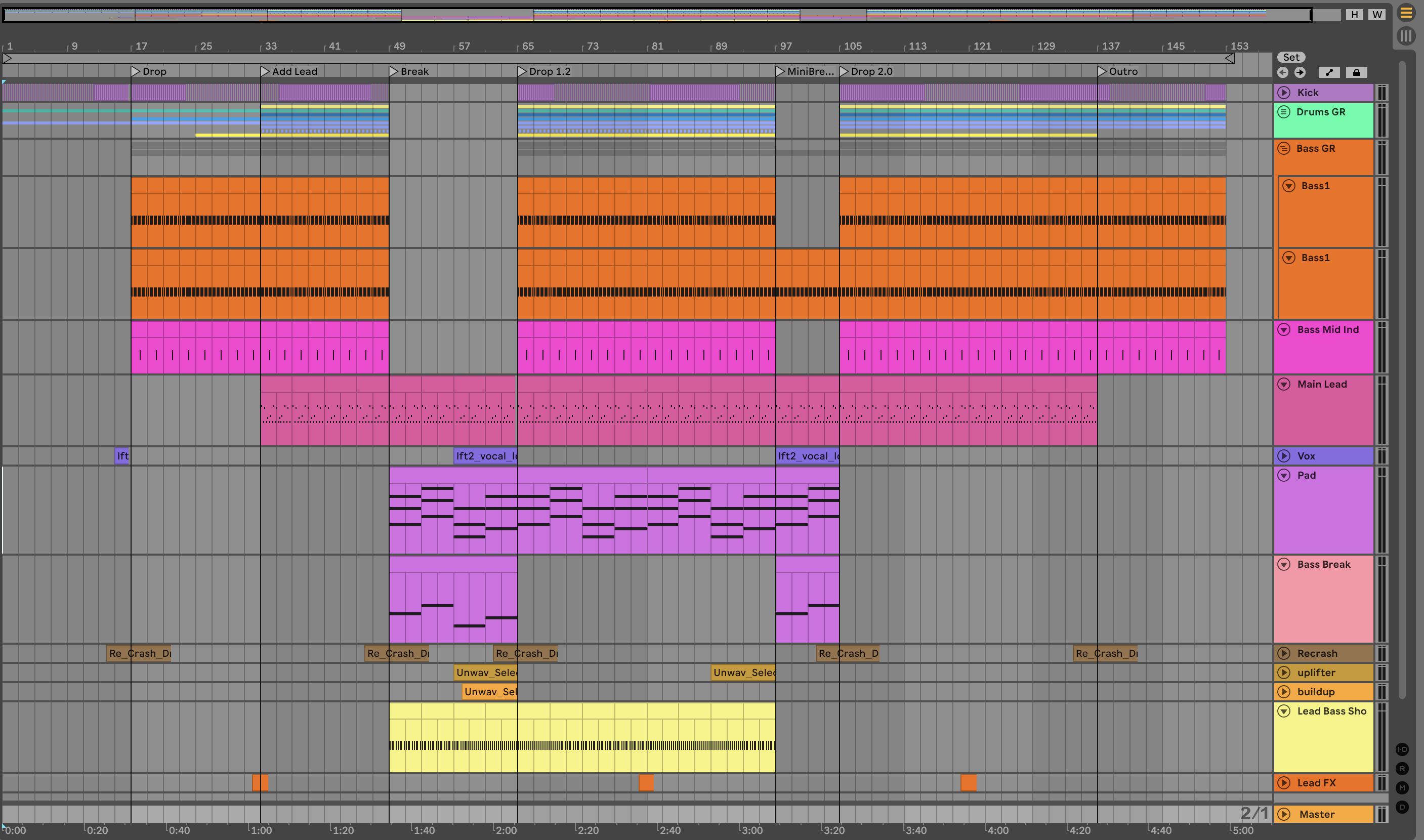Switch to Arrangement view selector icon
This screenshot has width=1424, height=840.
(1406, 13)
